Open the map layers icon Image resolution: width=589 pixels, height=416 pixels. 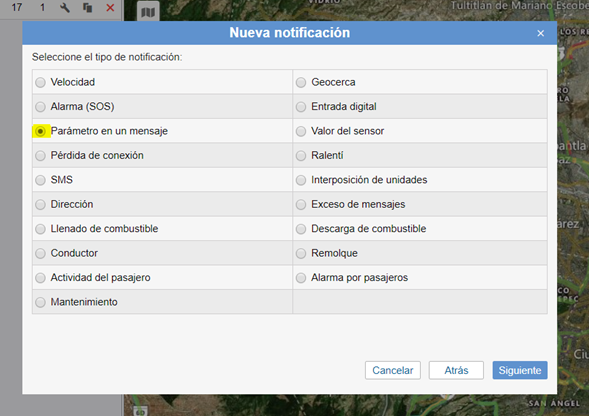(148, 12)
